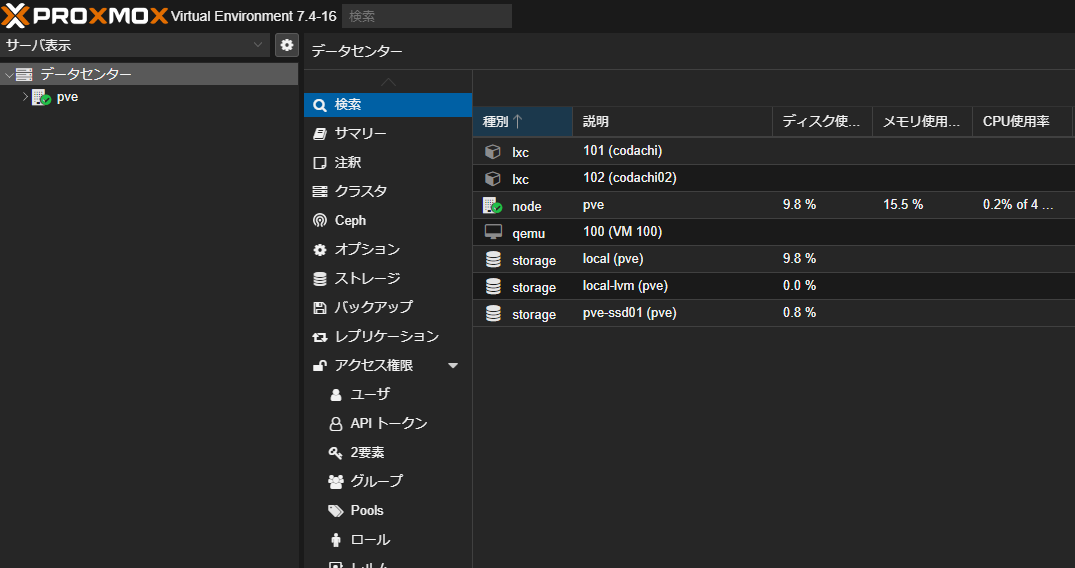Click the note icon beside 注釈
Viewport: 1075px width, 568px height.
[319, 163]
